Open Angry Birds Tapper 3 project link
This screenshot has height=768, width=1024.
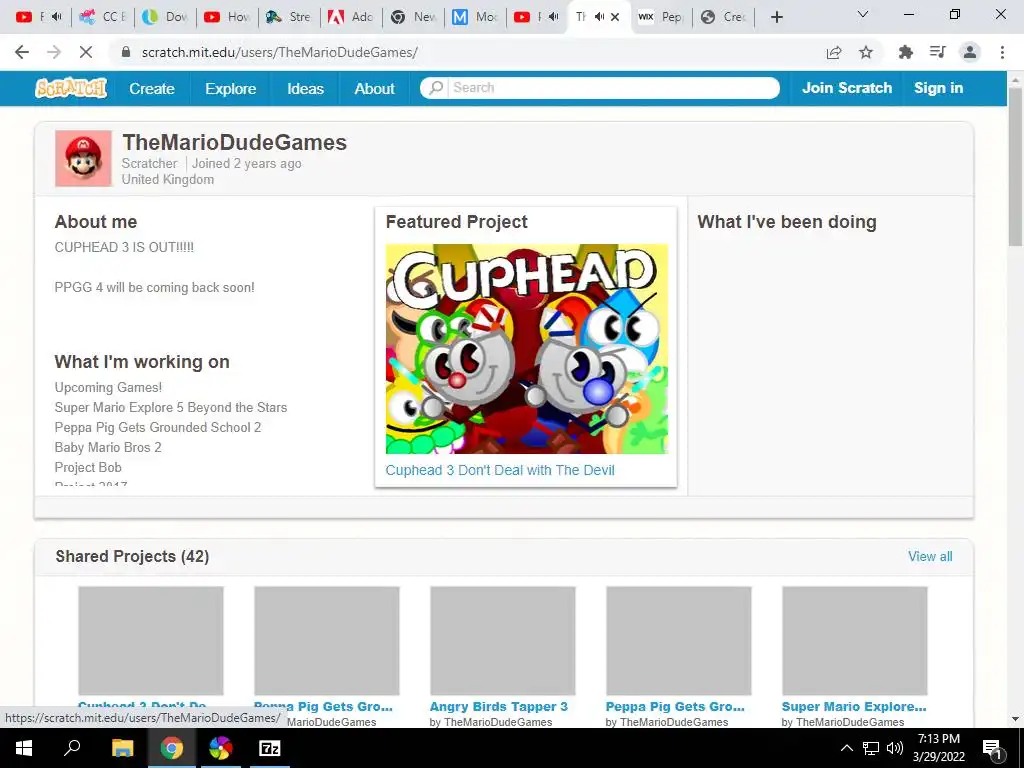498,707
